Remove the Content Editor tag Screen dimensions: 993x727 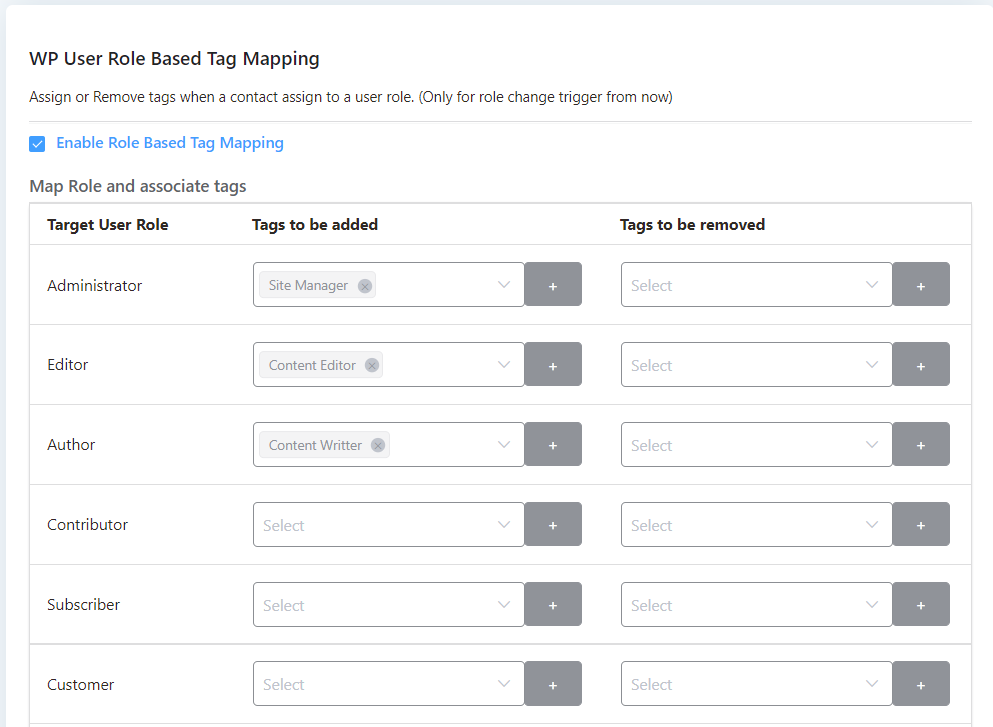coord(372,366)
